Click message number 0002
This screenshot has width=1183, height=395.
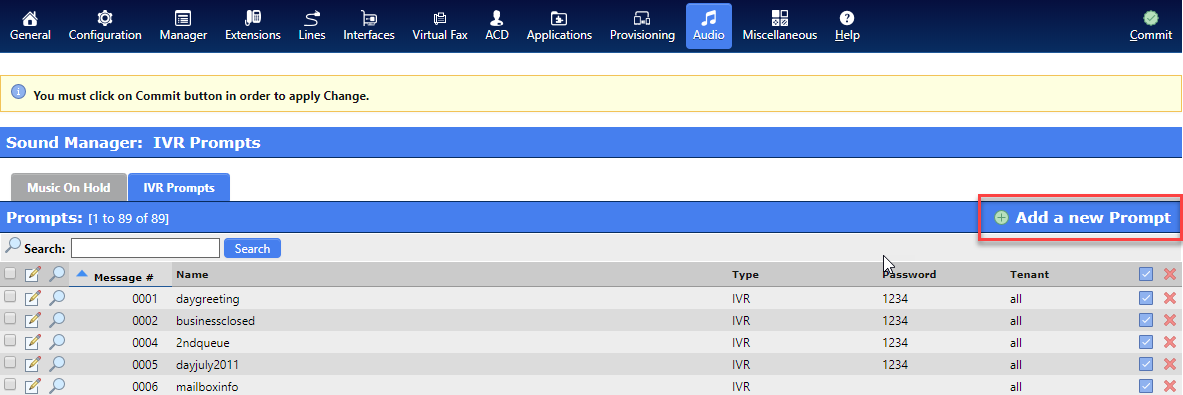[145, 320]
